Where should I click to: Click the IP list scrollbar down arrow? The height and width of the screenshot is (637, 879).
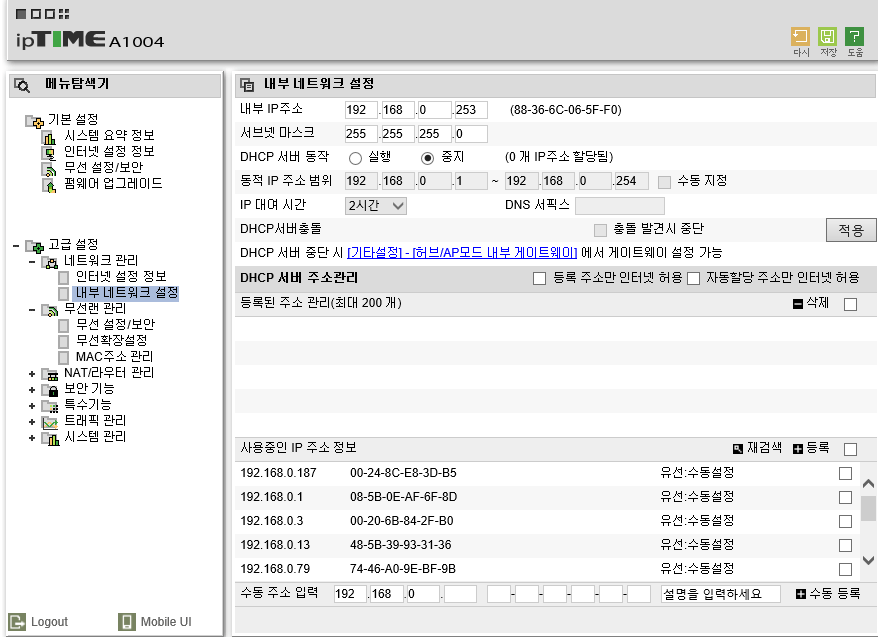pos(868,560)
